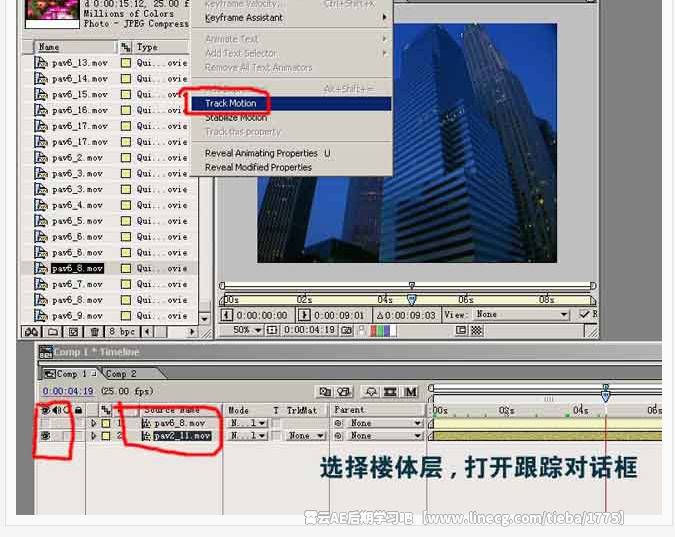This screenshot has height=537, width=675.
Task: Click the Project panel left scroll arrow
Action: (148, 332)
